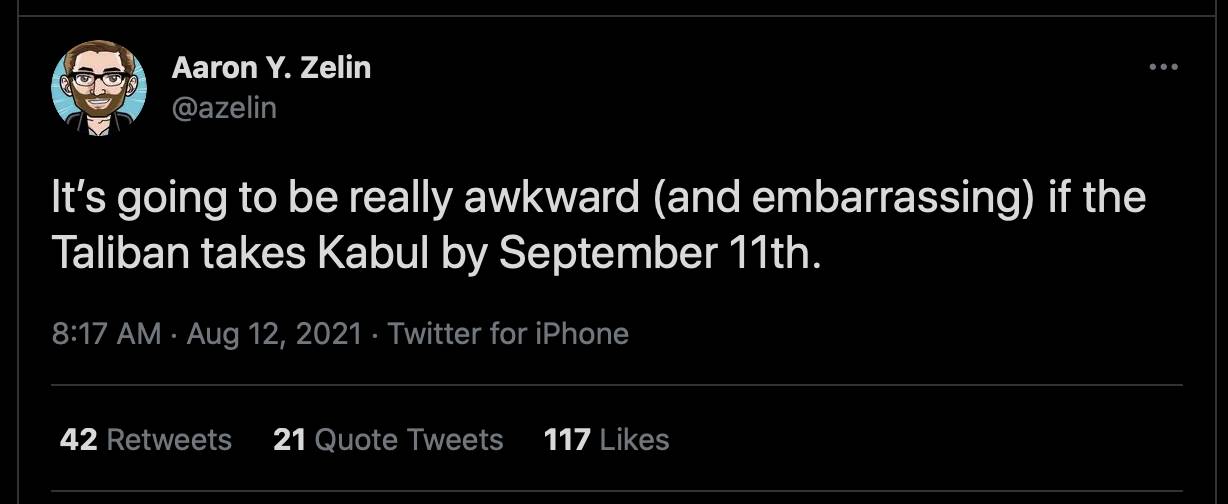View the 117 Likes list
The image size is (1228, 504).
[x=606, y=439]
